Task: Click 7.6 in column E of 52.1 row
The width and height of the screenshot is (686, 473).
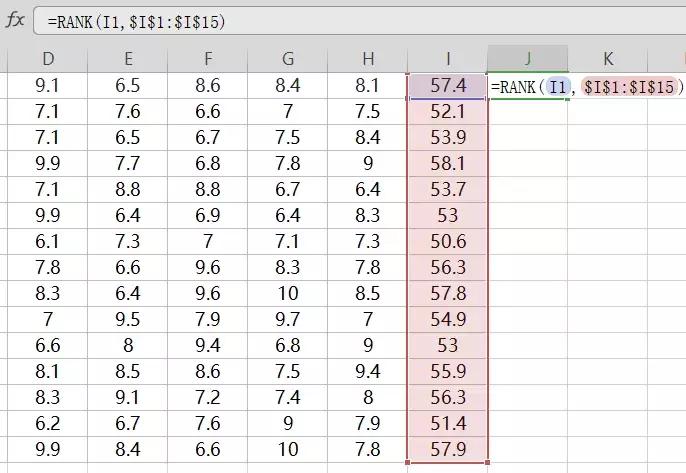Action: [128, 112]
